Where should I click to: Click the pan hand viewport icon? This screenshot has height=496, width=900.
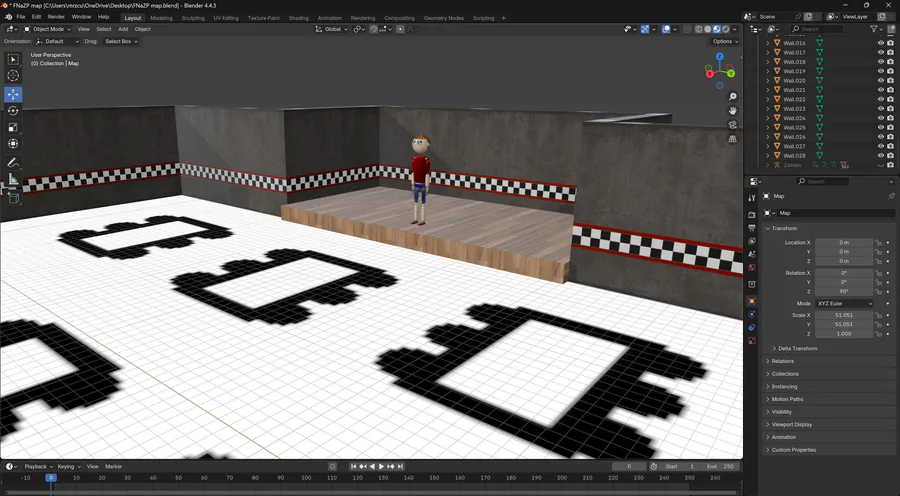732,111
